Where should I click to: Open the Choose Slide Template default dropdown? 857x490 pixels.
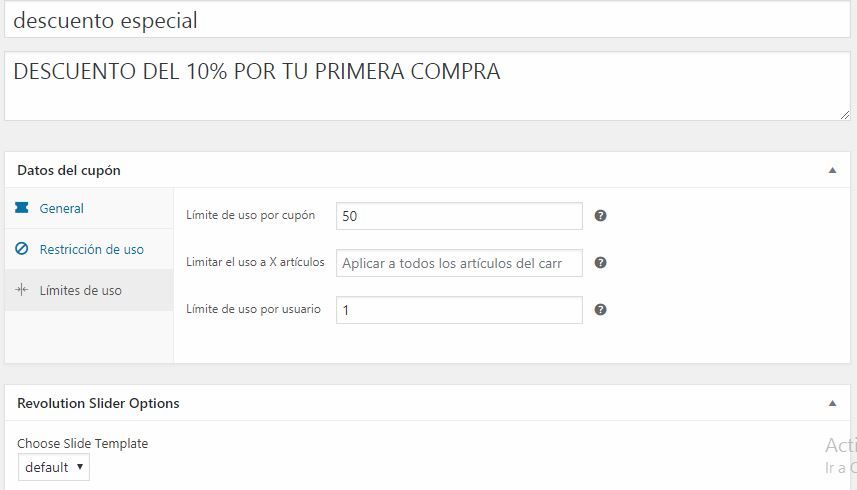point(54,468)
